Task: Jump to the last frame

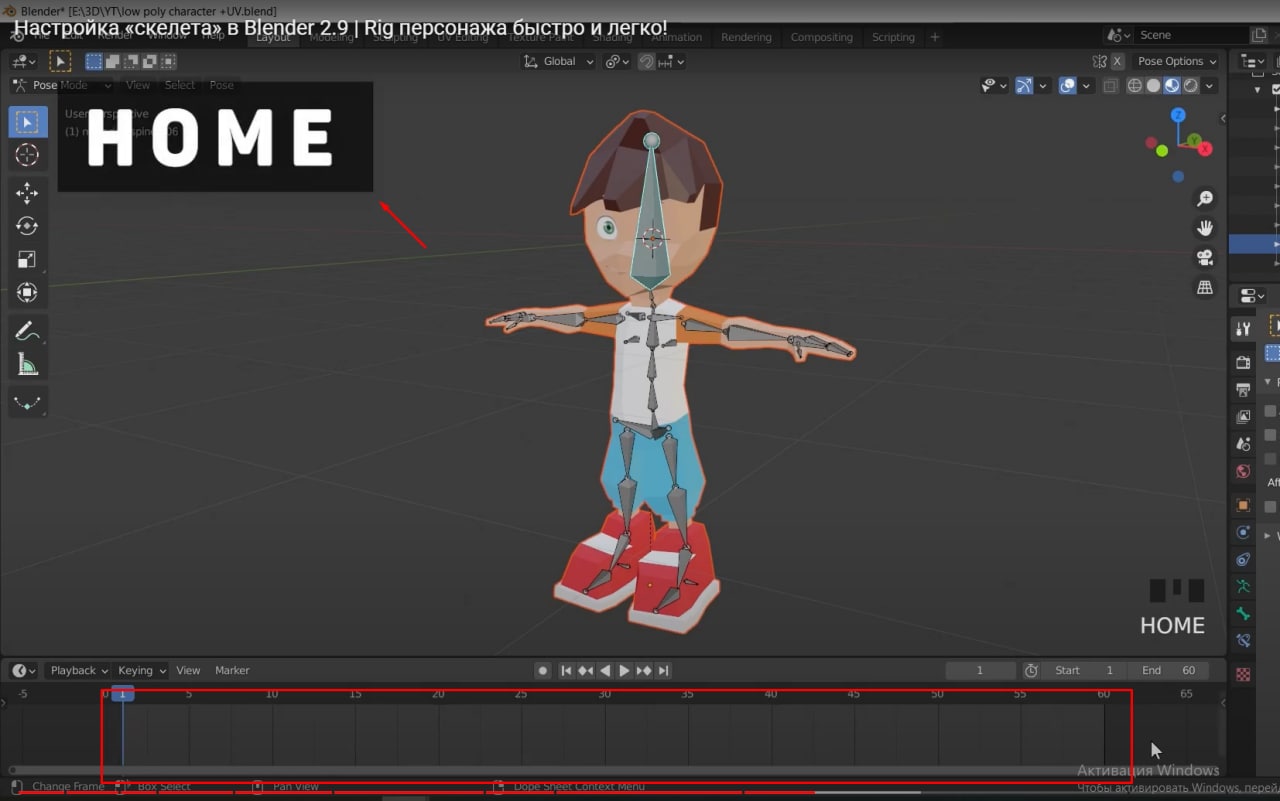Action: coord(663,670)
